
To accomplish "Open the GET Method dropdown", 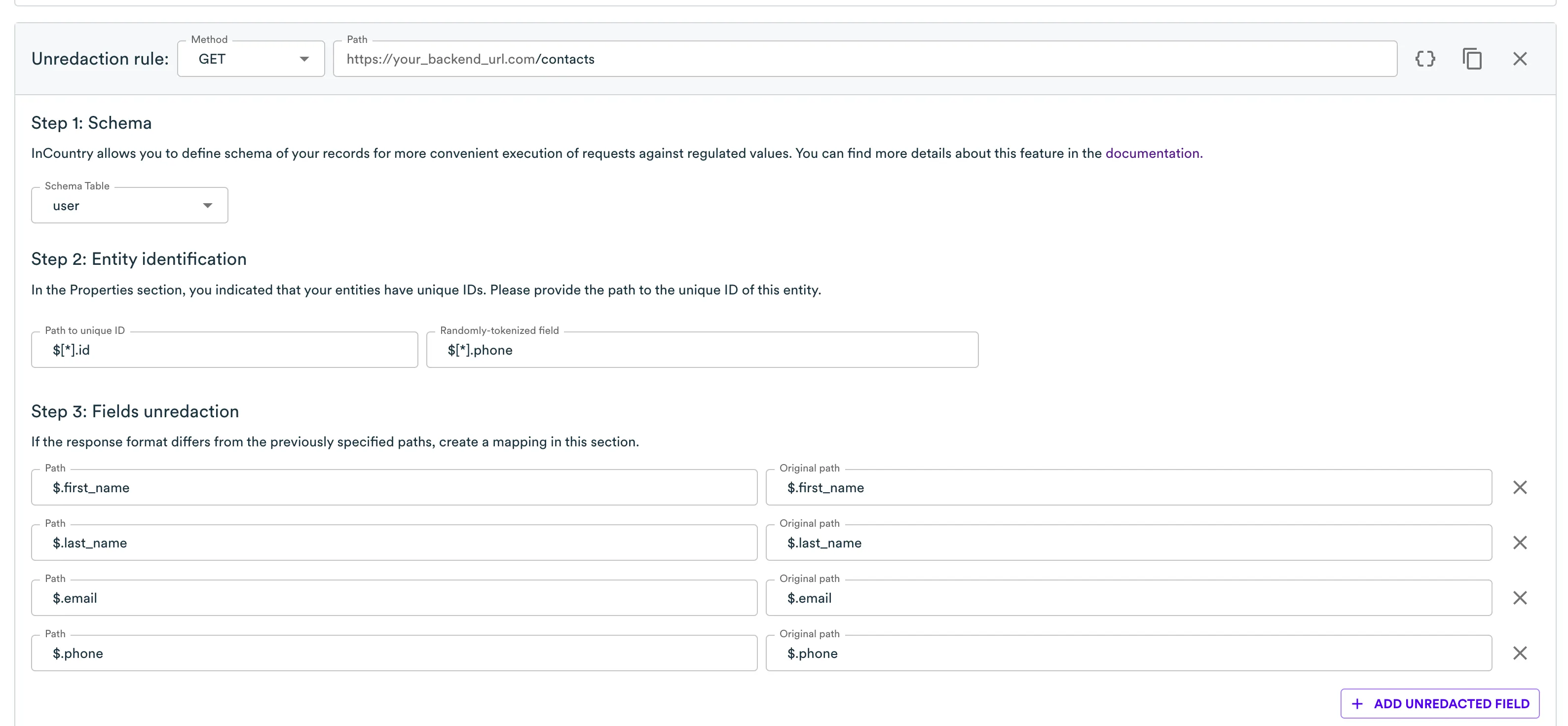I will 251,59.
